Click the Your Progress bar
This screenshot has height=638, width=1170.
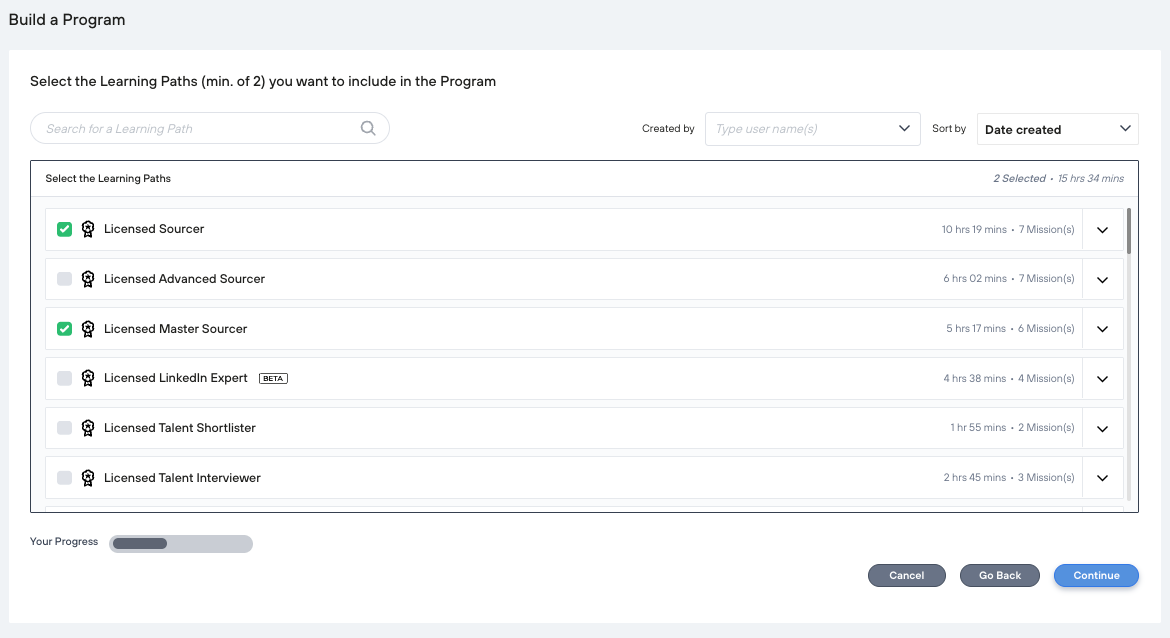(x=181, y=544)
